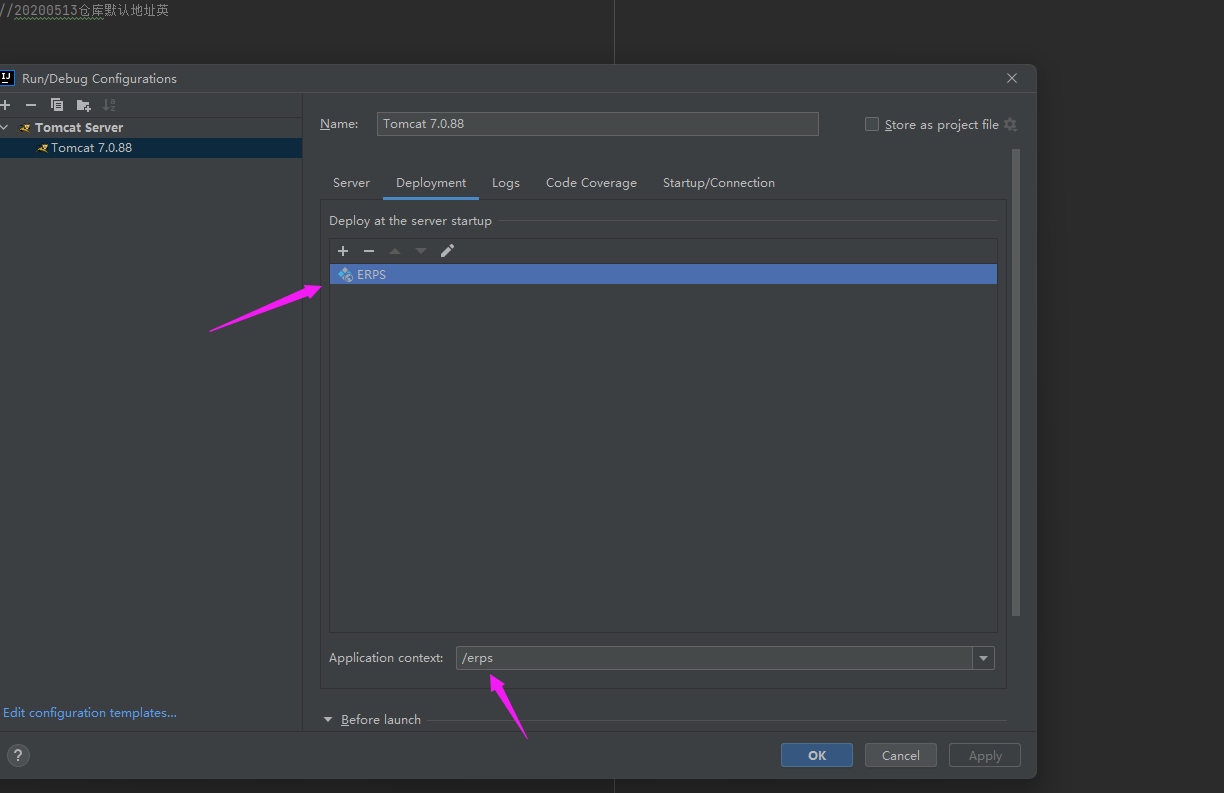Screen dimensions: 1224x793
Task: Go to Code Coverage tab
Action: coord(591,183)
